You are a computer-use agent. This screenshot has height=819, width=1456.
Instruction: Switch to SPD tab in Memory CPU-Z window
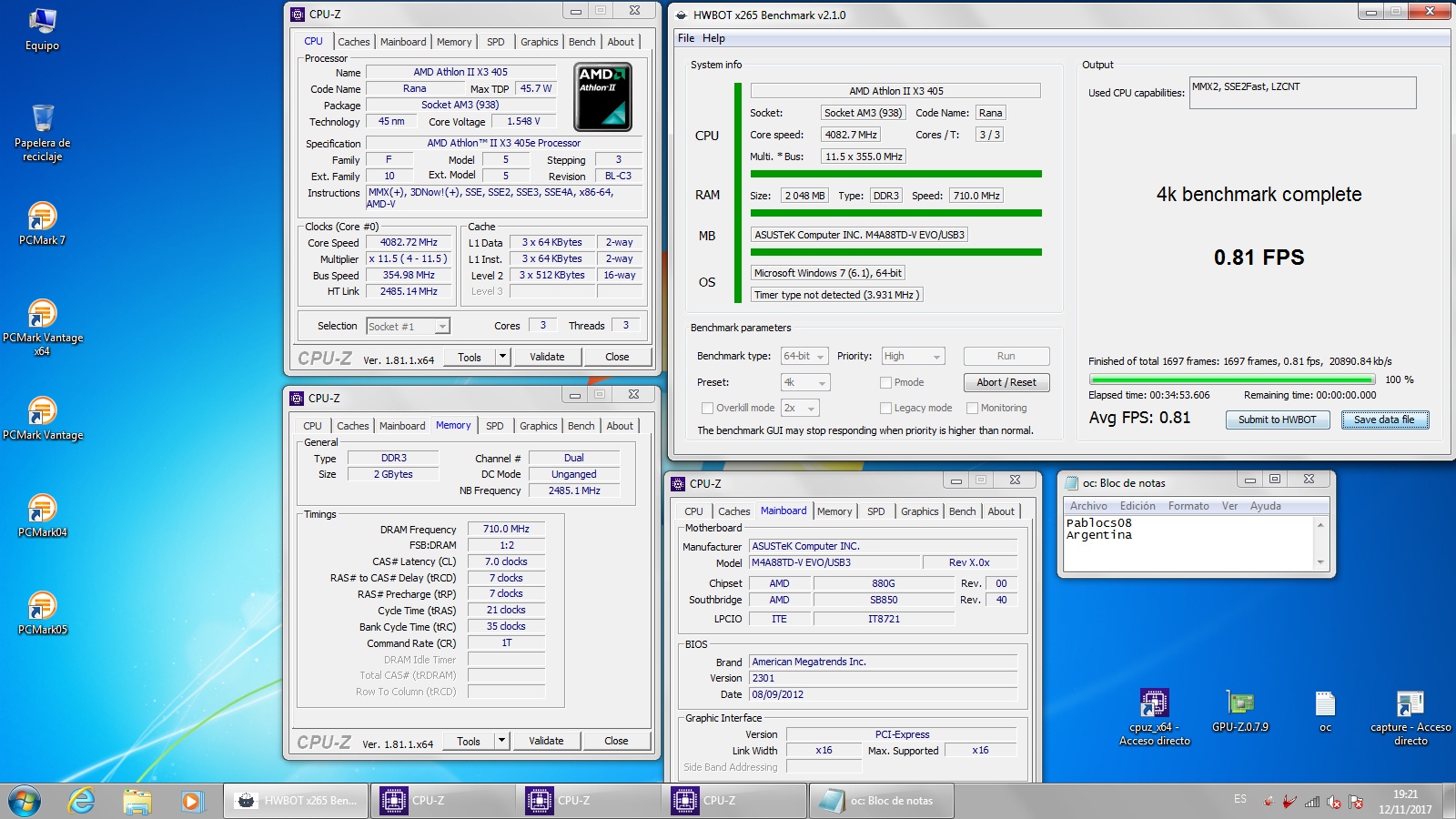[494, 426]
